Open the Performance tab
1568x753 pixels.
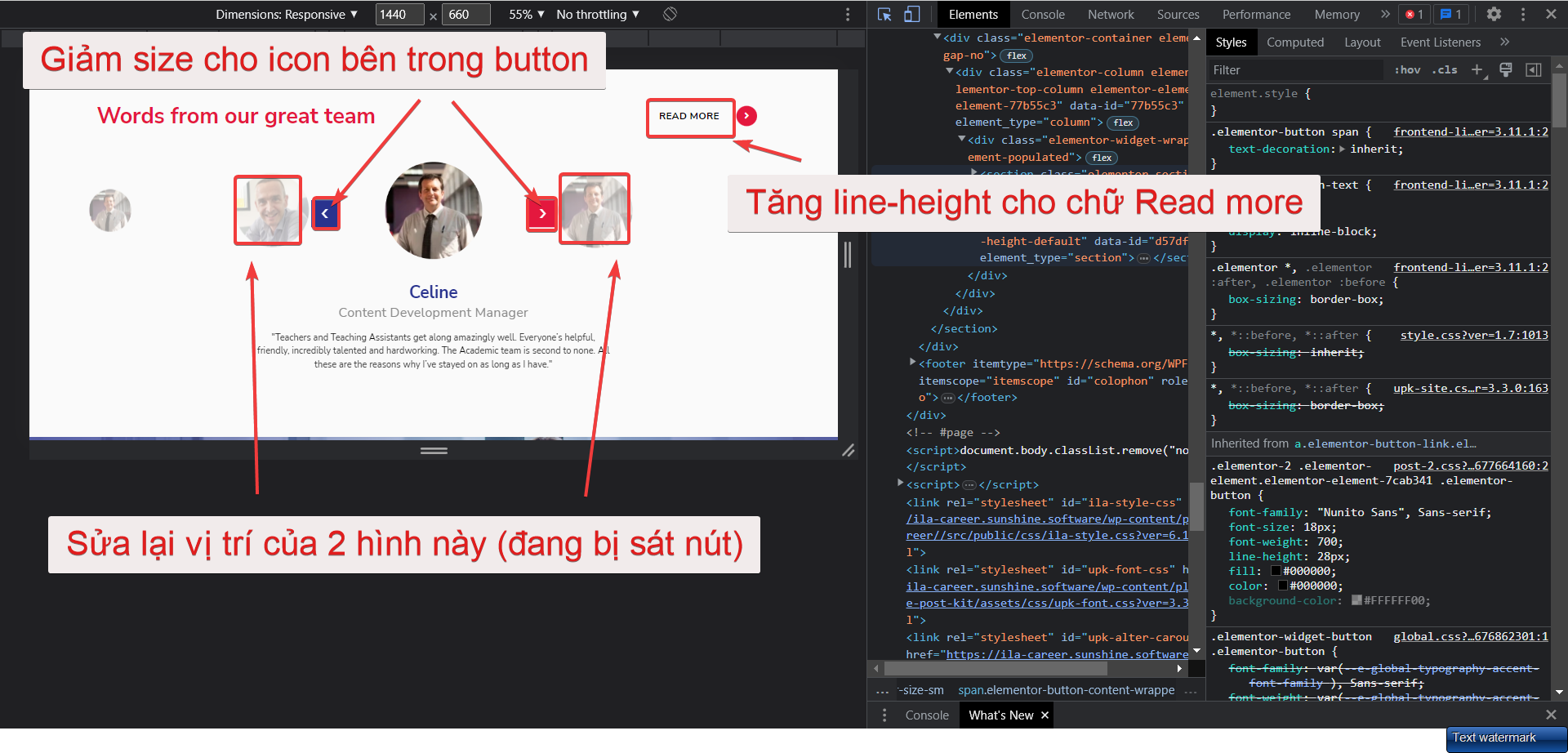(1256, 15)
